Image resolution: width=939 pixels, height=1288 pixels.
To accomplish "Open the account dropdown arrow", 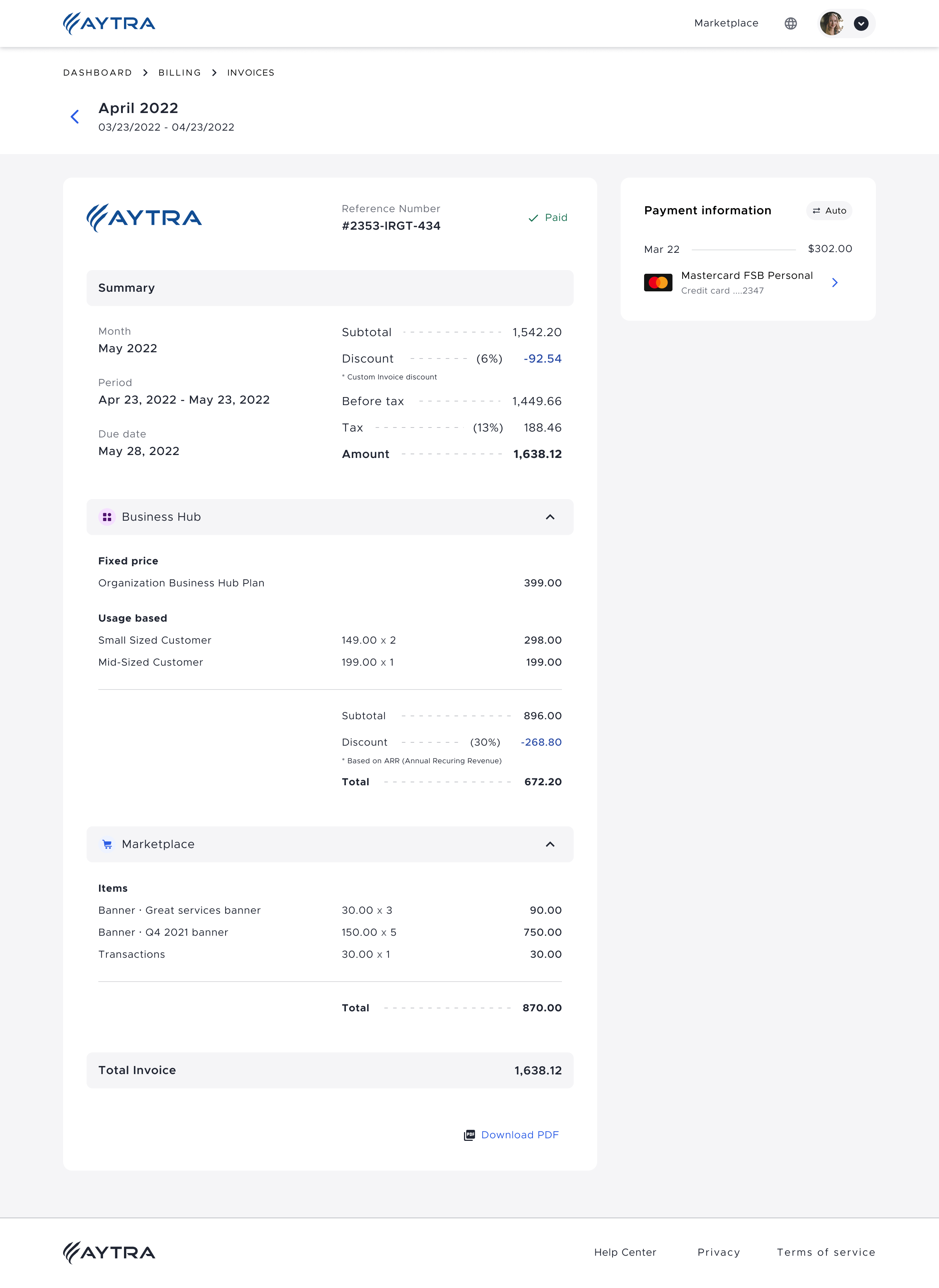I will point(861,23).
